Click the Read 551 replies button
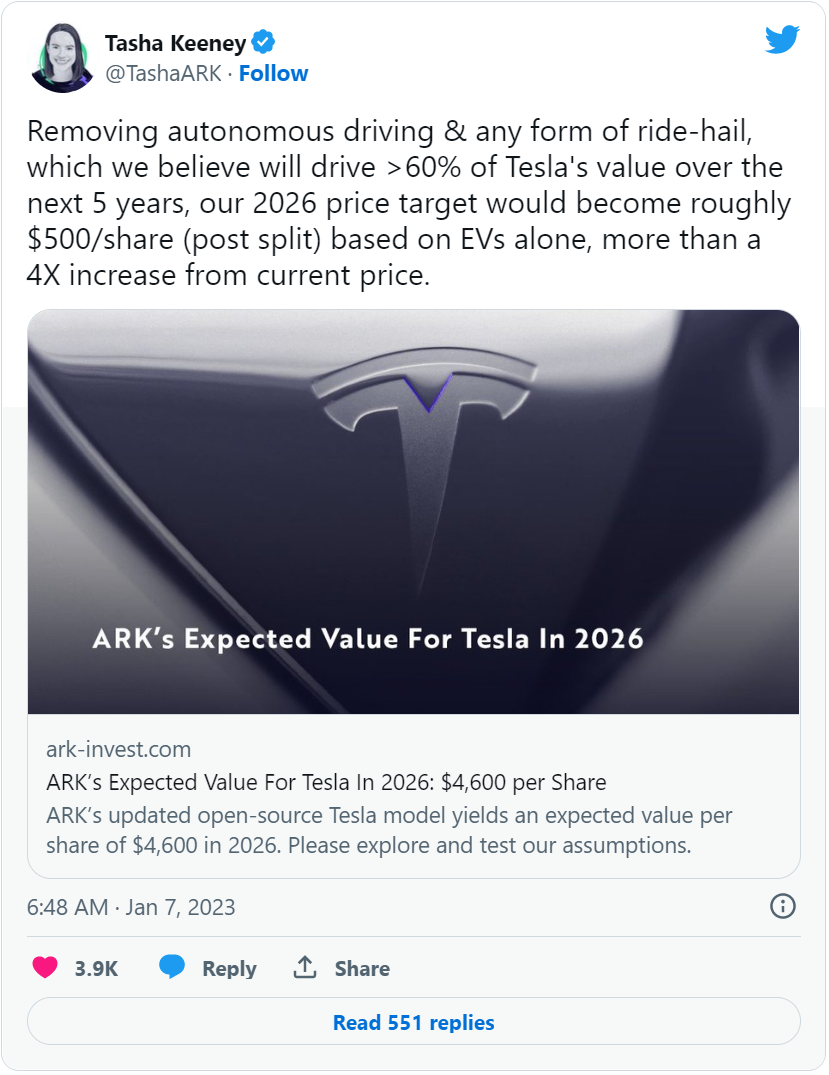The width and height of the screenshot is (829, 1075). 414,1023
